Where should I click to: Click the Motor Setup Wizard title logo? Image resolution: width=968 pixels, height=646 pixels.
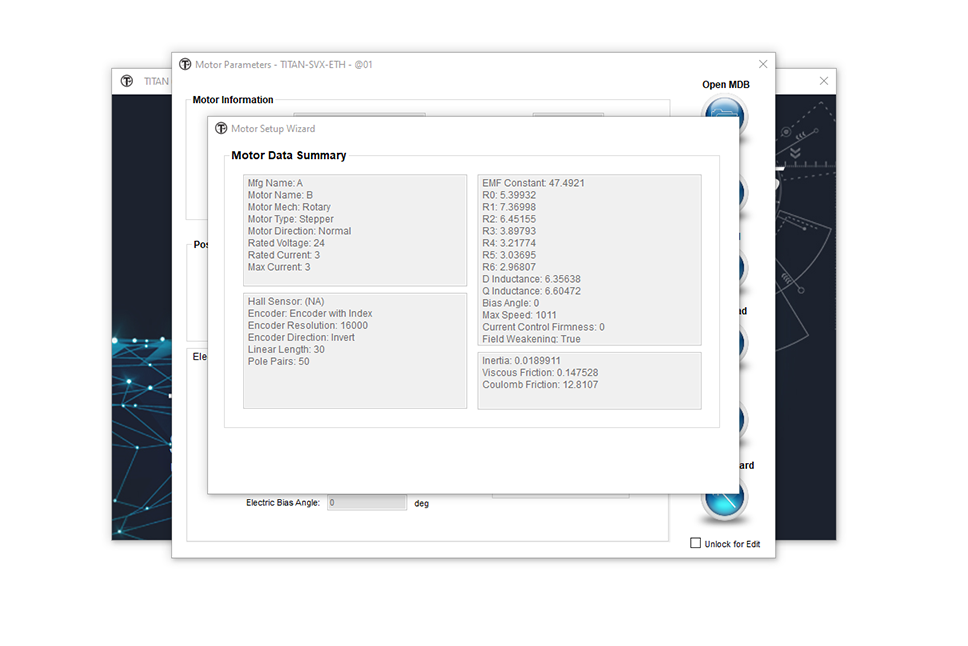[x=221, y=129]
